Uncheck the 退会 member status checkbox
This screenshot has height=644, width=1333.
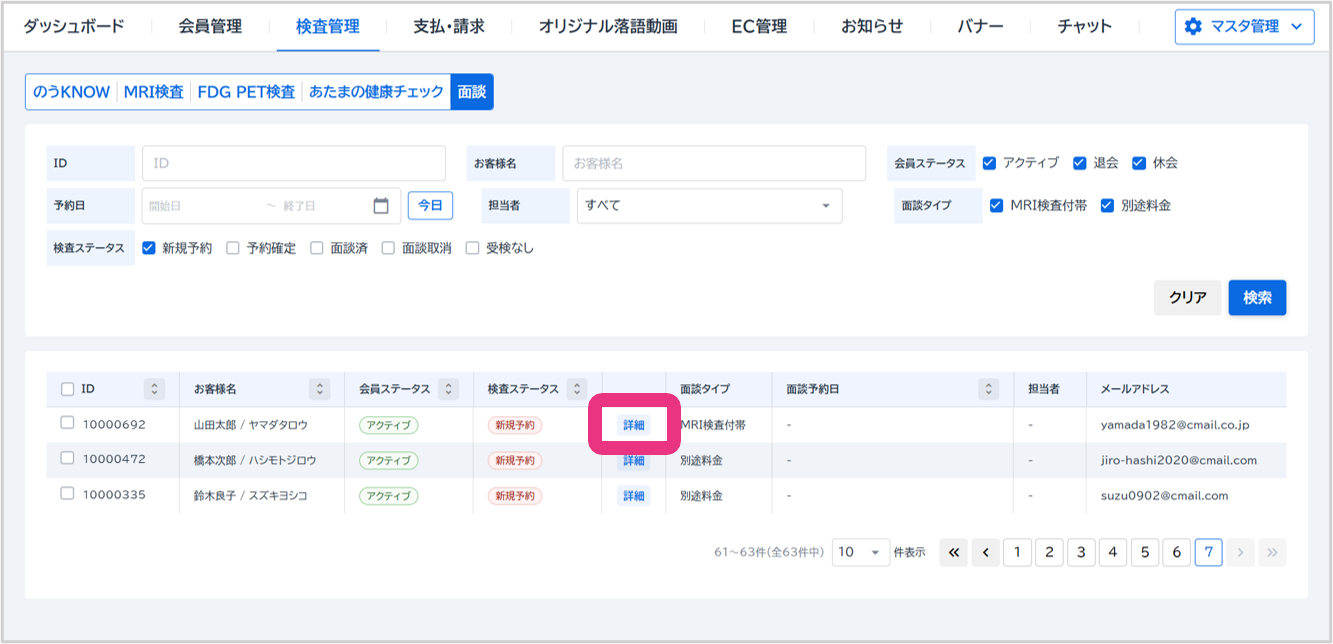[1080, 163]
